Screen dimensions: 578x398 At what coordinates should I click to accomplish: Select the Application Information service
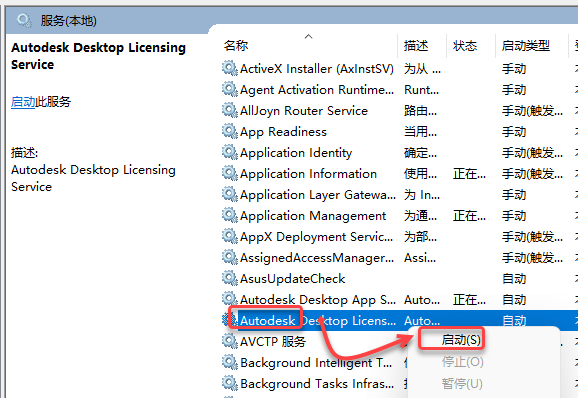308,174
